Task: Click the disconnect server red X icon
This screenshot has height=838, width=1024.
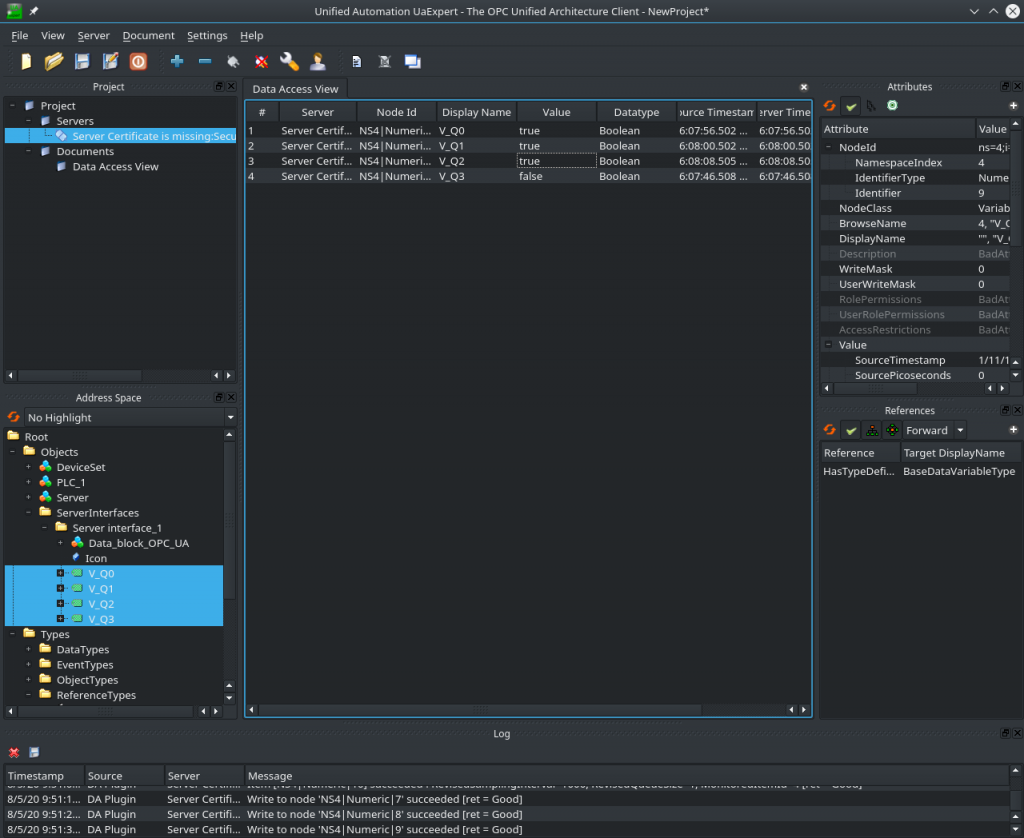Action: 261,61
